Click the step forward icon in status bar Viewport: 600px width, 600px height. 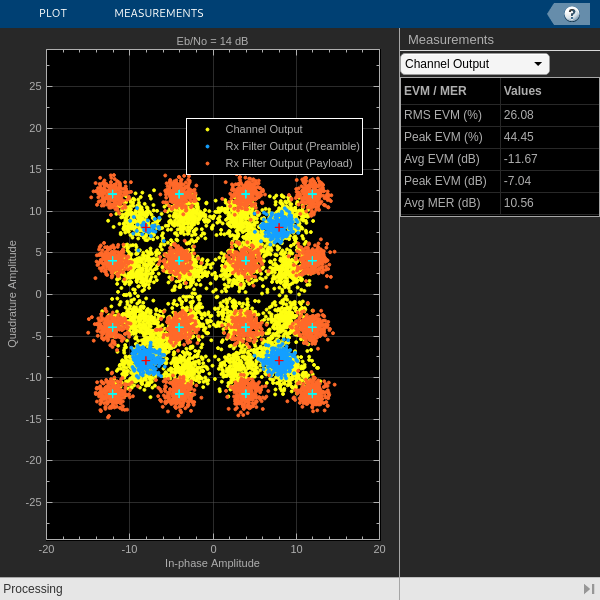coord(589,589)
